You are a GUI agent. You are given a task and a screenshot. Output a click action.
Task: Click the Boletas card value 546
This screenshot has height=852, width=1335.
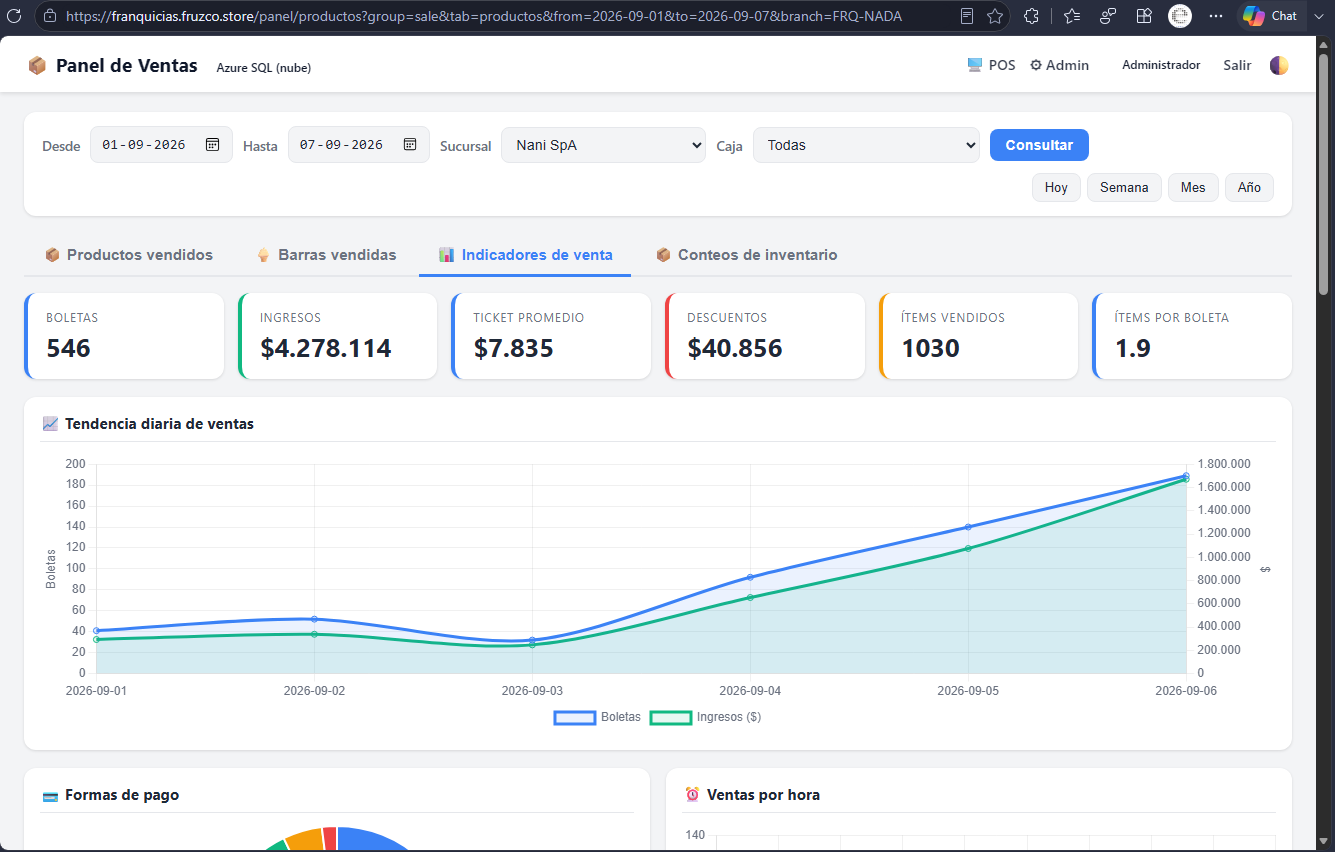68,348
